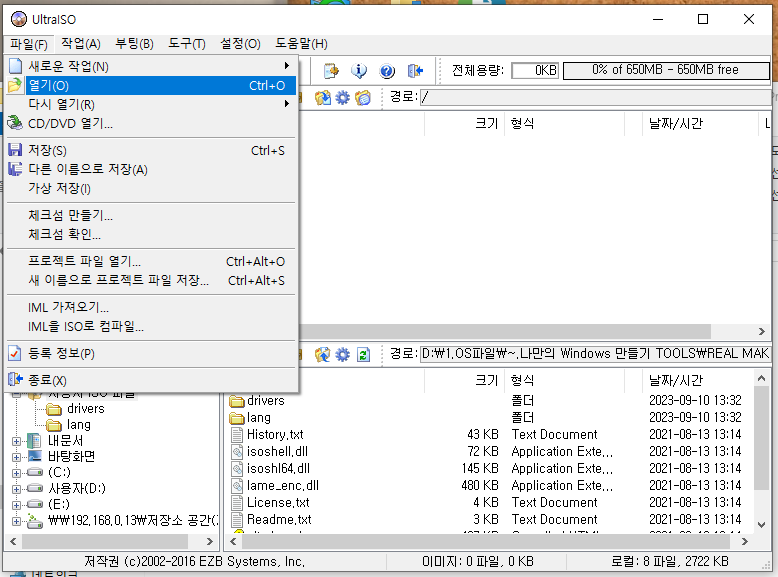
Task: Click the exit door icon in toolbar
Action: coord(415,71)
